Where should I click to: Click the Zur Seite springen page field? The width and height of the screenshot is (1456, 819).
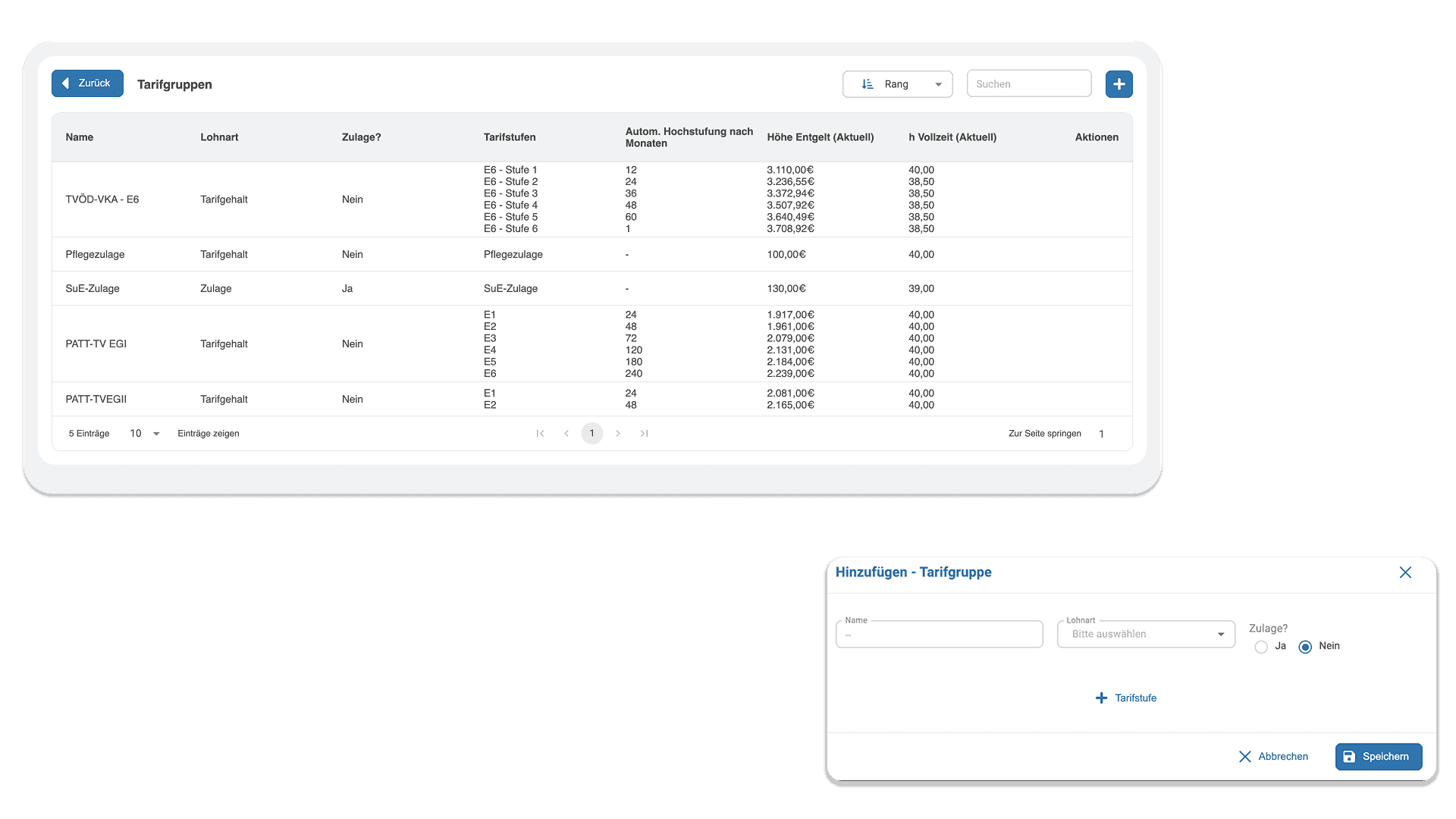pyautogui.click(x=1102, y=434)
